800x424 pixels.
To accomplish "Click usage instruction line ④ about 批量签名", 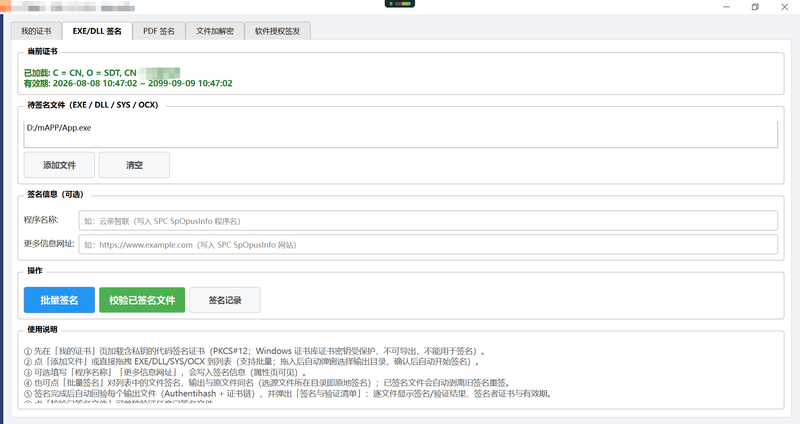I will (267, 383).
